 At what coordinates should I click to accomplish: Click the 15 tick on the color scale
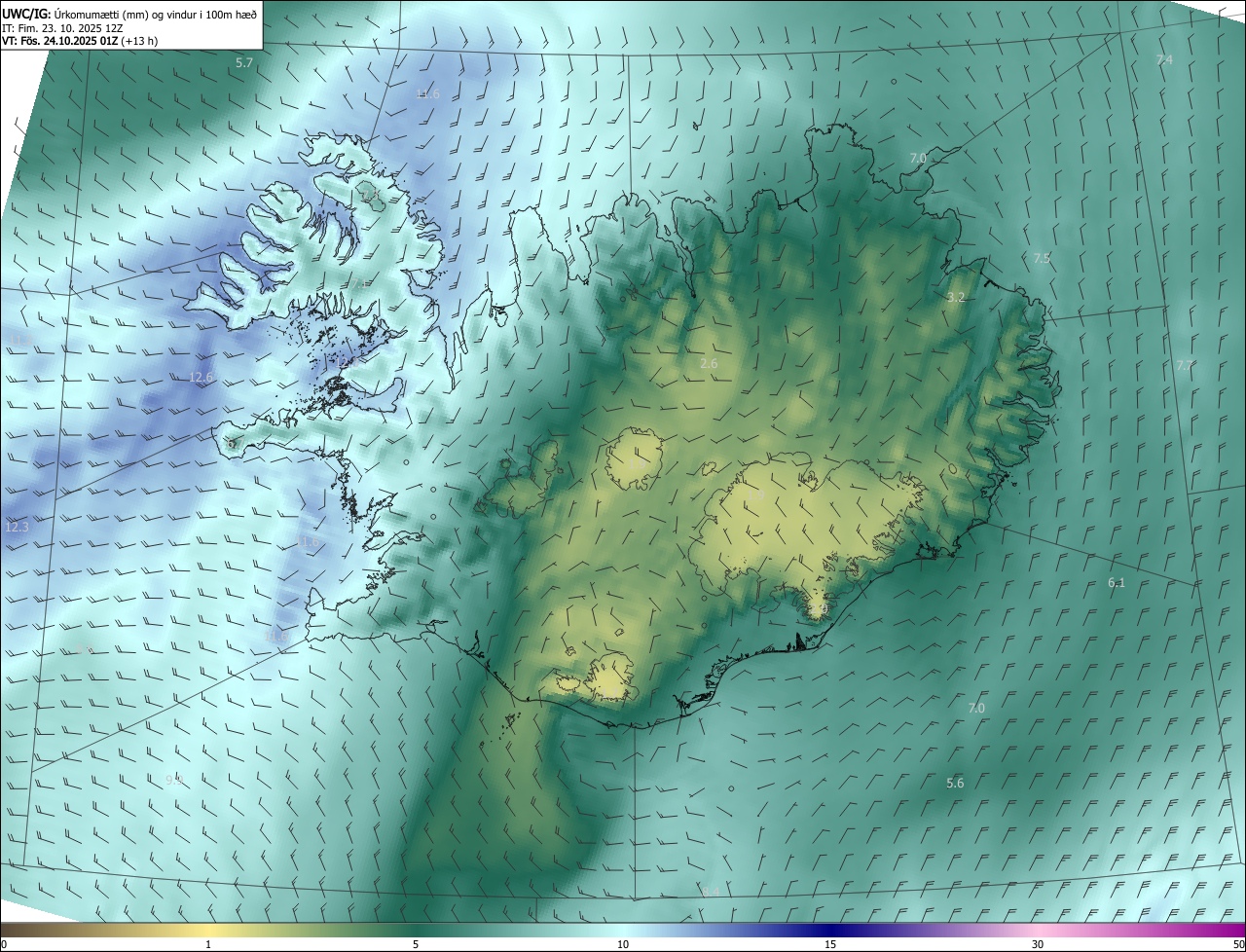click(830, 944)
